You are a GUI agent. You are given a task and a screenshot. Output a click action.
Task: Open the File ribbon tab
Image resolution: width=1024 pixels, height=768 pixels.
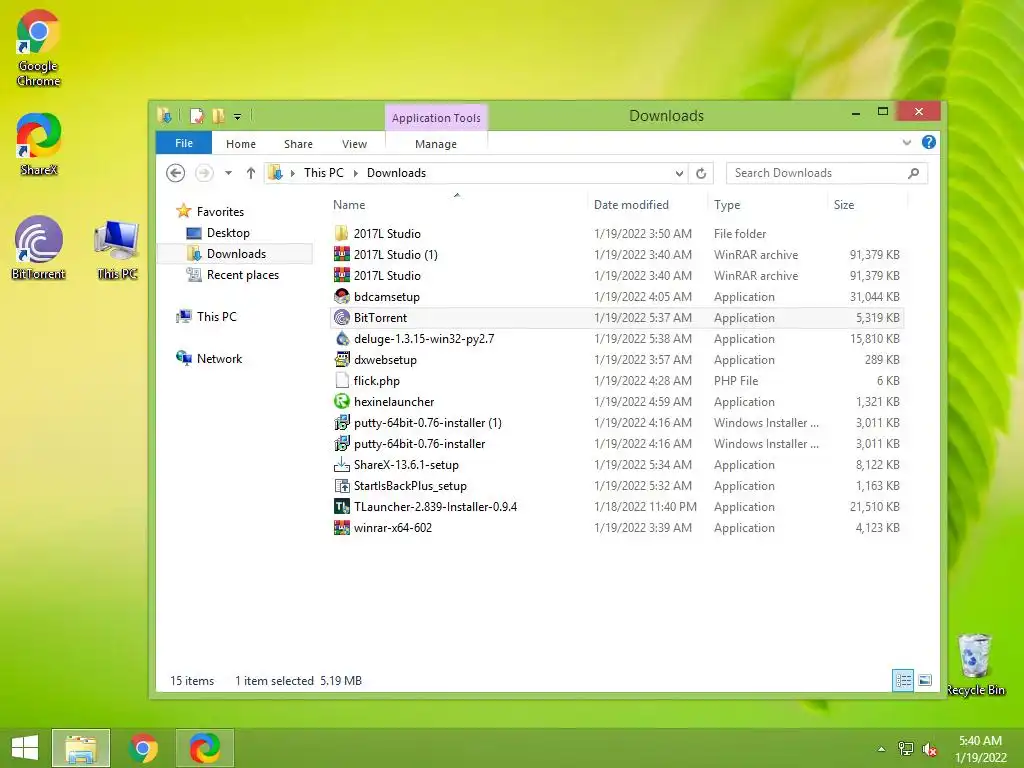(x=184, y=143)
